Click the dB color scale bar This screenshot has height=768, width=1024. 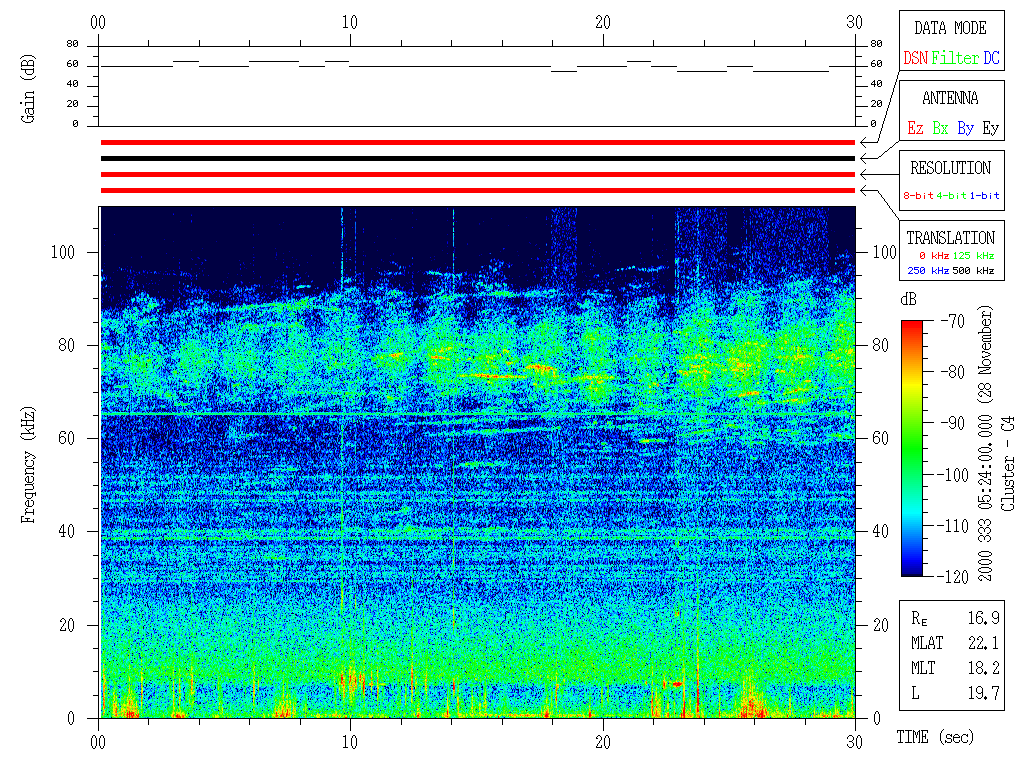pyautogui.click(x=912, y=448)
